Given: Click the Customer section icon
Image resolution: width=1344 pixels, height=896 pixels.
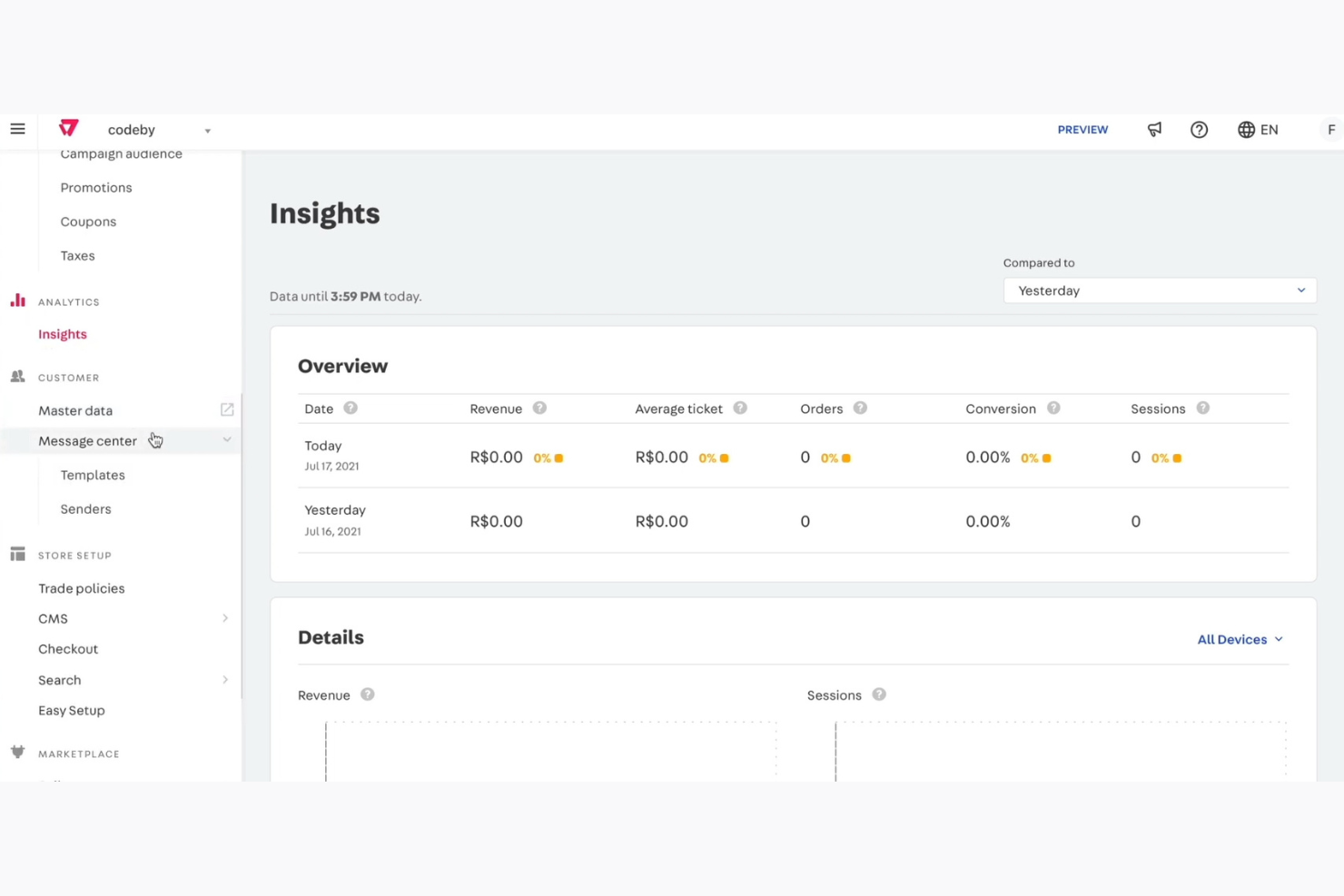Looking at the screenshot, I should coord(17,376).
